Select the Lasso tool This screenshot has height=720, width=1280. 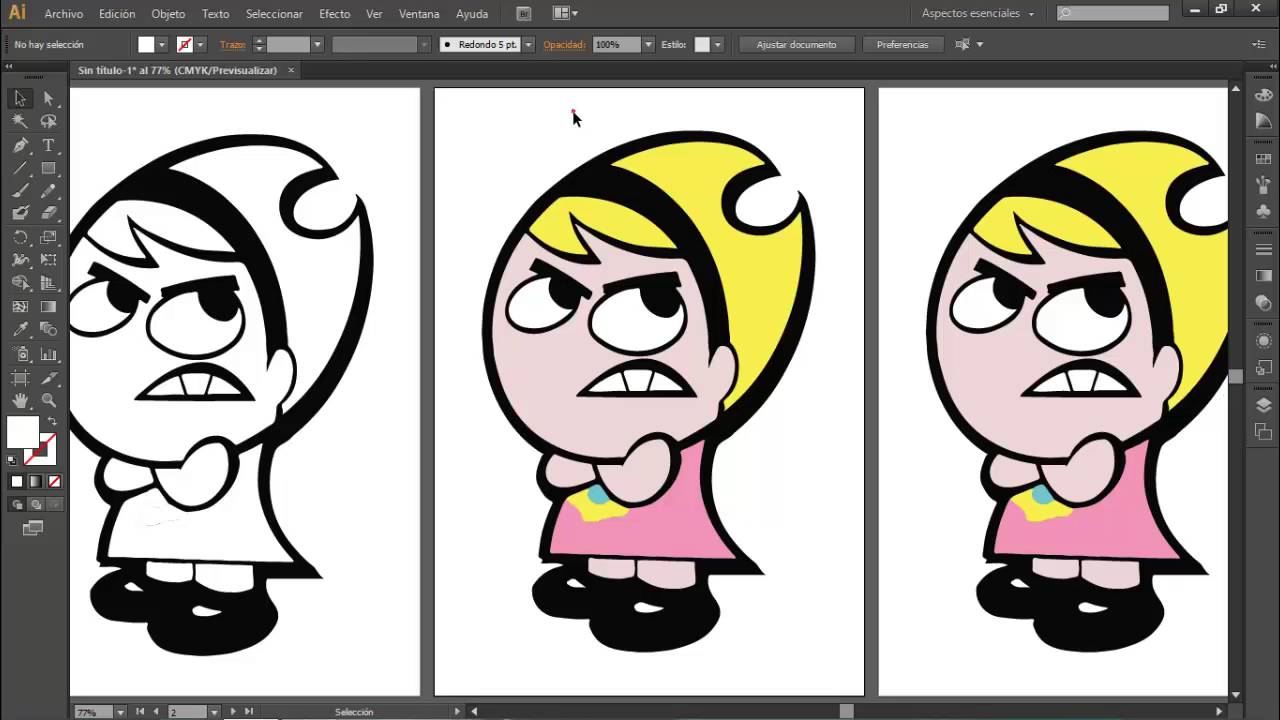48,121
